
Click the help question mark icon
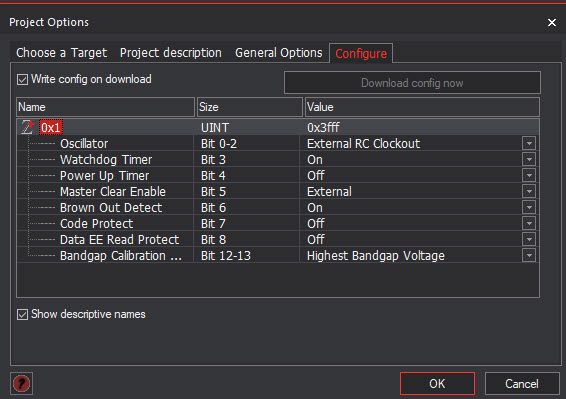click(x=21, y=383)
